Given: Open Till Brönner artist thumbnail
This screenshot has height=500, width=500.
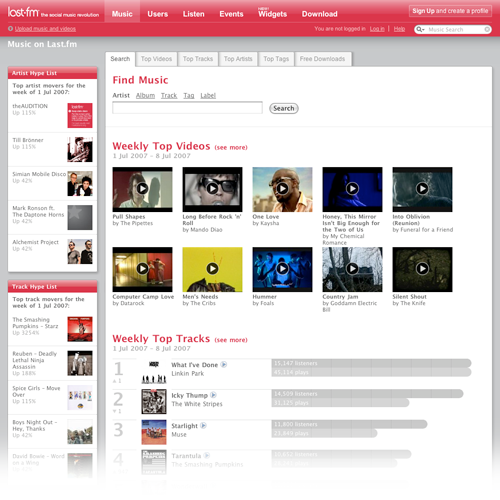Looking at the screenshot, I should [x=80, y=150].
